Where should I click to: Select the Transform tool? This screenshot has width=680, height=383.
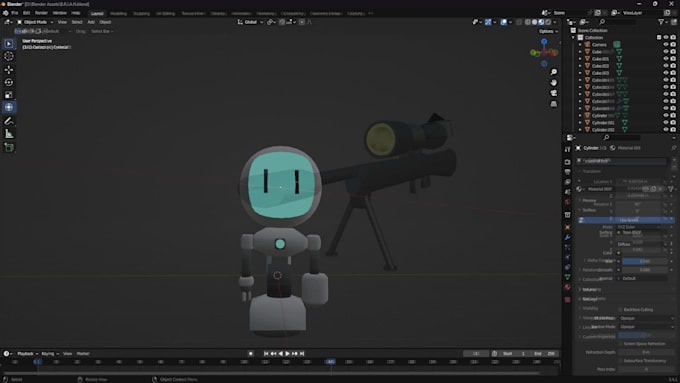[x=9, y=107]
